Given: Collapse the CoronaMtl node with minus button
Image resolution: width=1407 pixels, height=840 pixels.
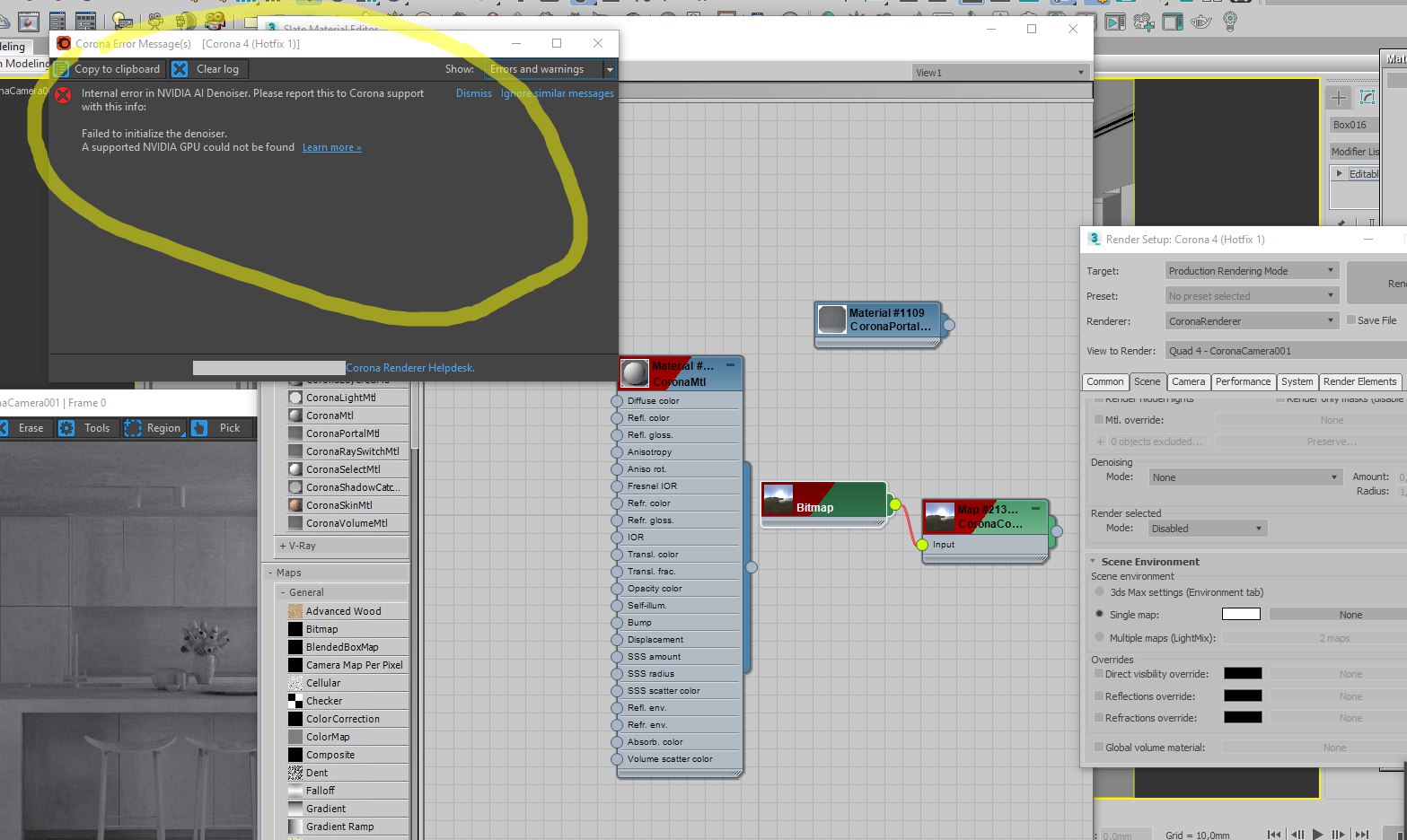Looking at the screenshot, I should coord(730,364).
